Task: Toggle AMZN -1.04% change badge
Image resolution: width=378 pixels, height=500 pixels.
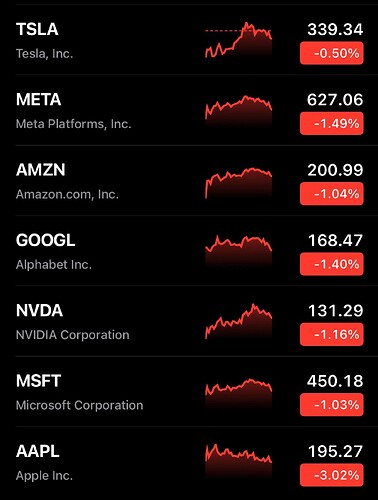Action: point(332,194)
